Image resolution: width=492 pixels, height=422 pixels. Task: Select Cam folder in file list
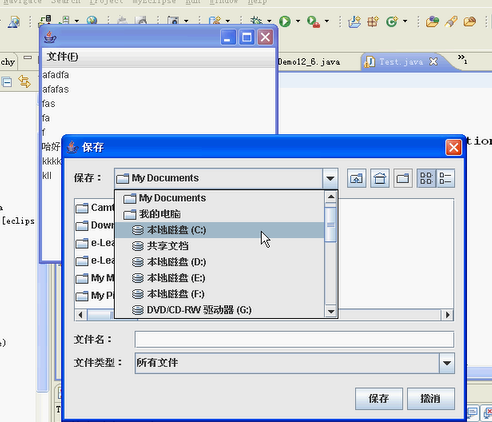click(x=95, y=208)
